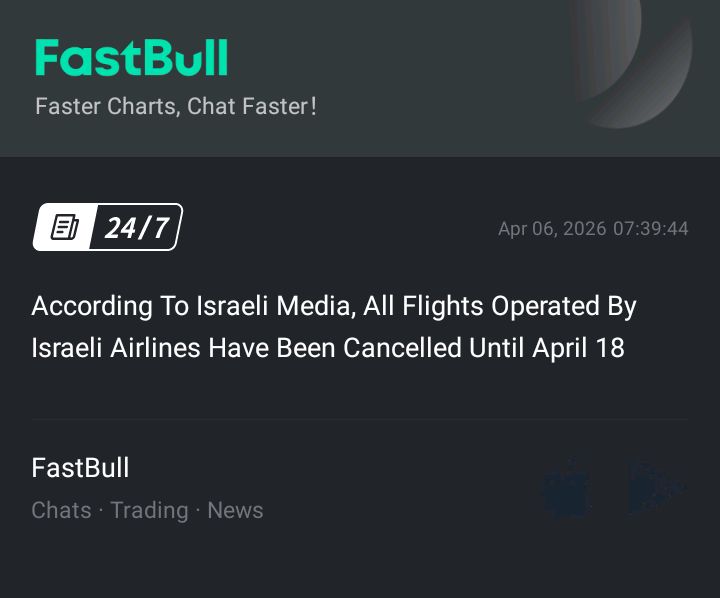Go to News in the footer
Viewport: 720px width, 598px height.
pos(235,510)
